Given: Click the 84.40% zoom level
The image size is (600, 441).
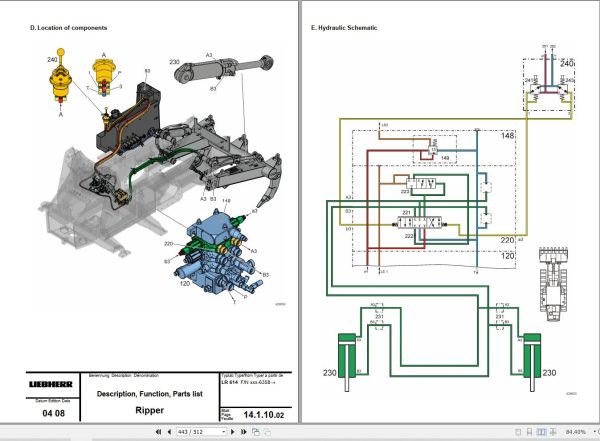Looking at the screenshot, I should tap(576, 432).
